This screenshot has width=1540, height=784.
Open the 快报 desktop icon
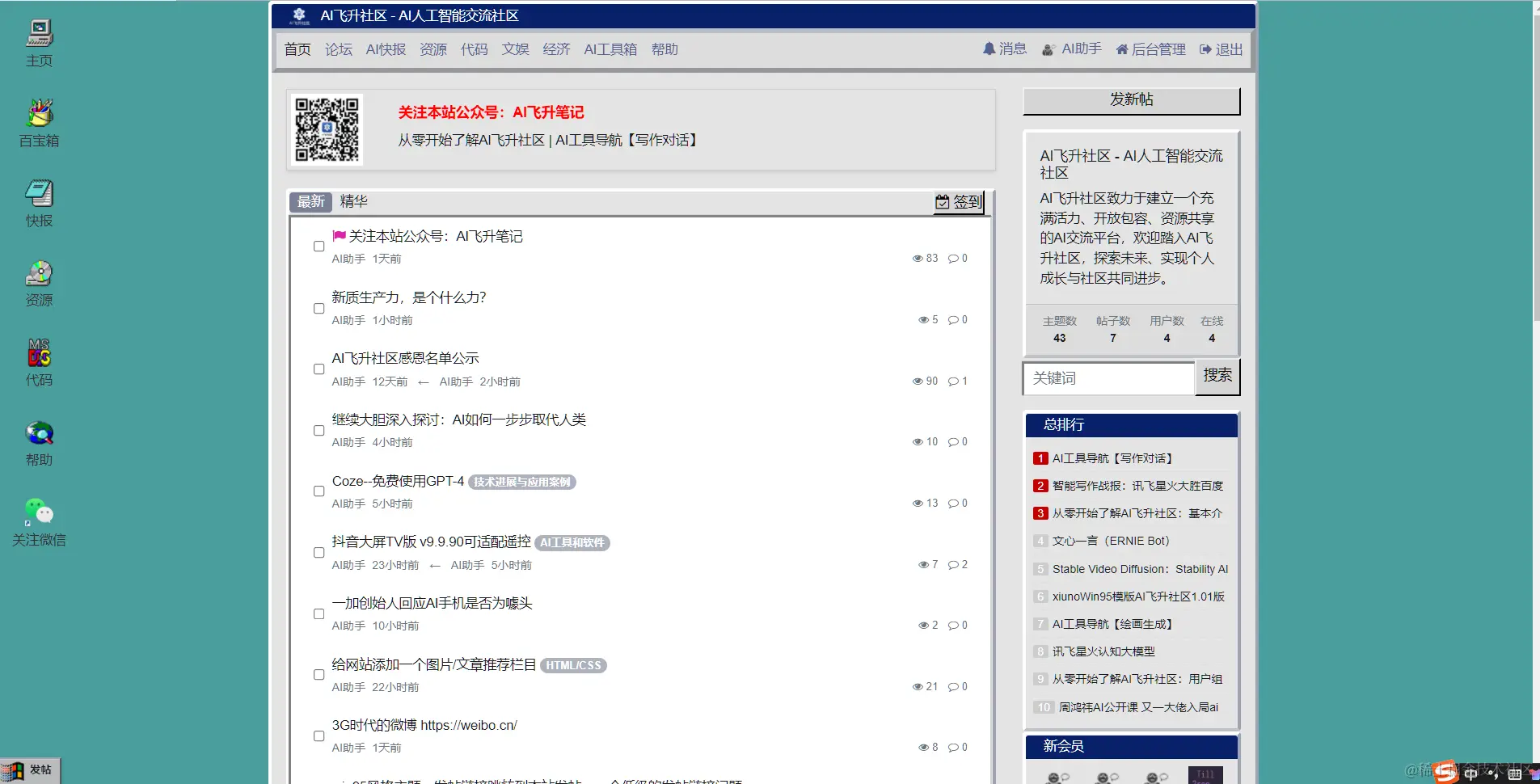(39, 203)
